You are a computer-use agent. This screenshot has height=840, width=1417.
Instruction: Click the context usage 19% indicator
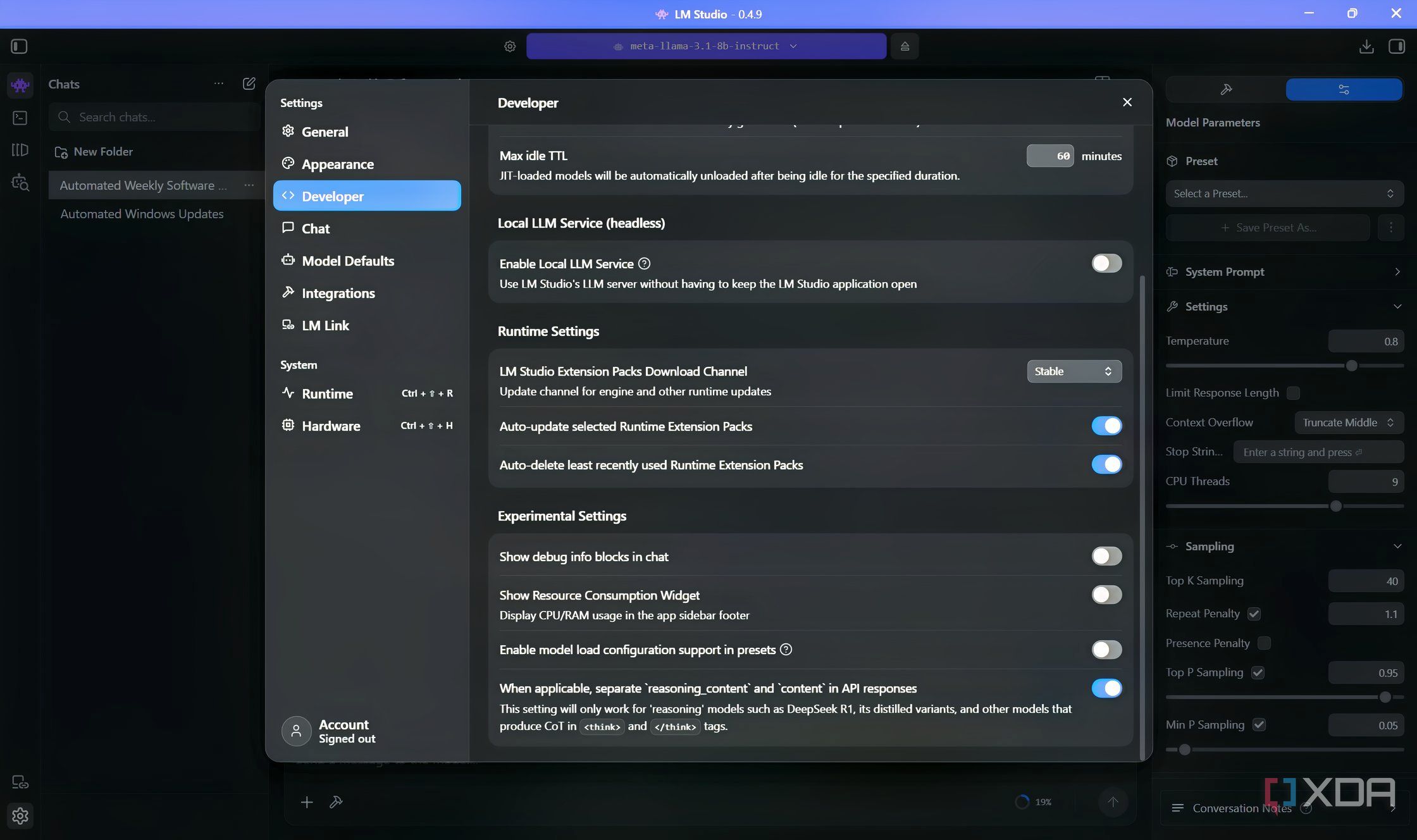click(x=1033, y=802)
